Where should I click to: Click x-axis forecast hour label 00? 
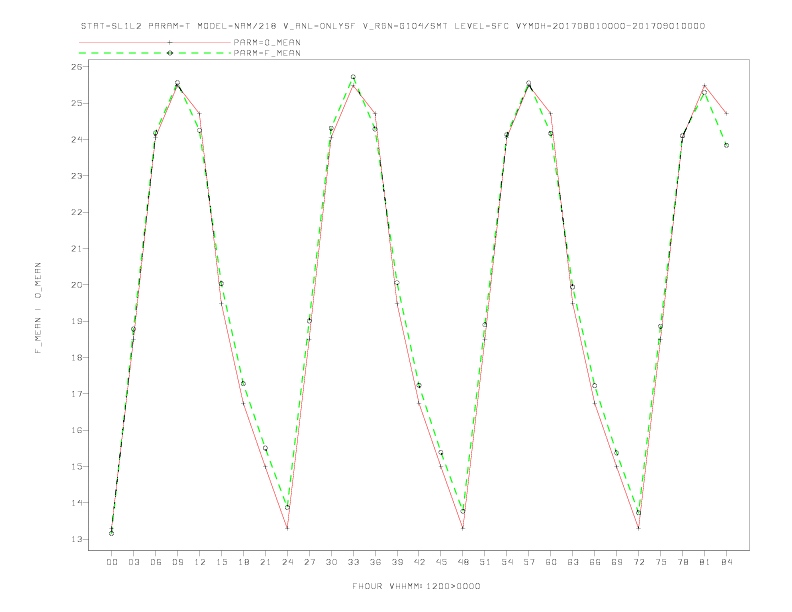(112, 562)
